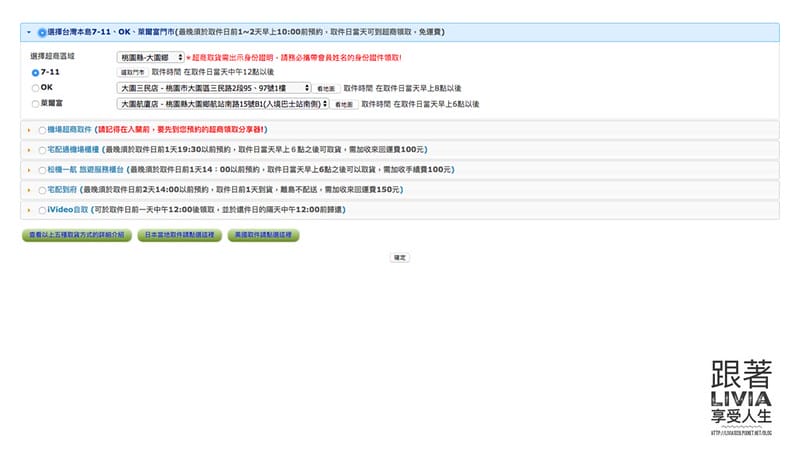Screen dimensions: 800x464
Task: Choose the 7-11 radio button
Action: coord(35,72)
